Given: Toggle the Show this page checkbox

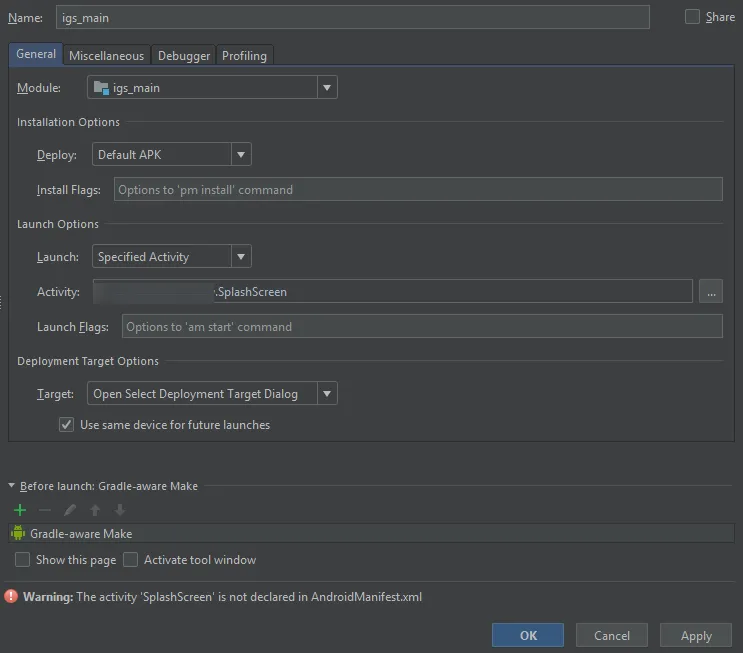Looking at the screenshot, I should click(23, 560).
